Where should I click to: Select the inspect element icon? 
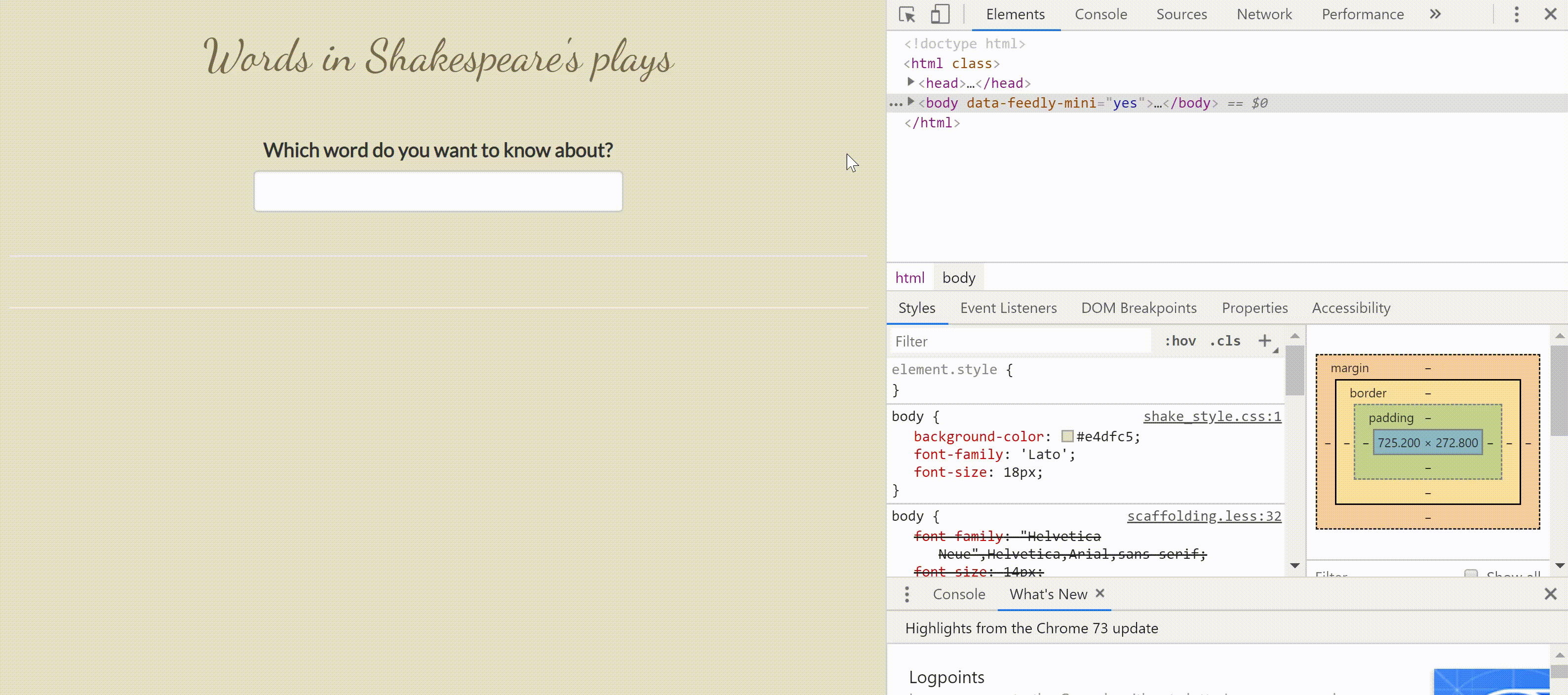[906, 14]
